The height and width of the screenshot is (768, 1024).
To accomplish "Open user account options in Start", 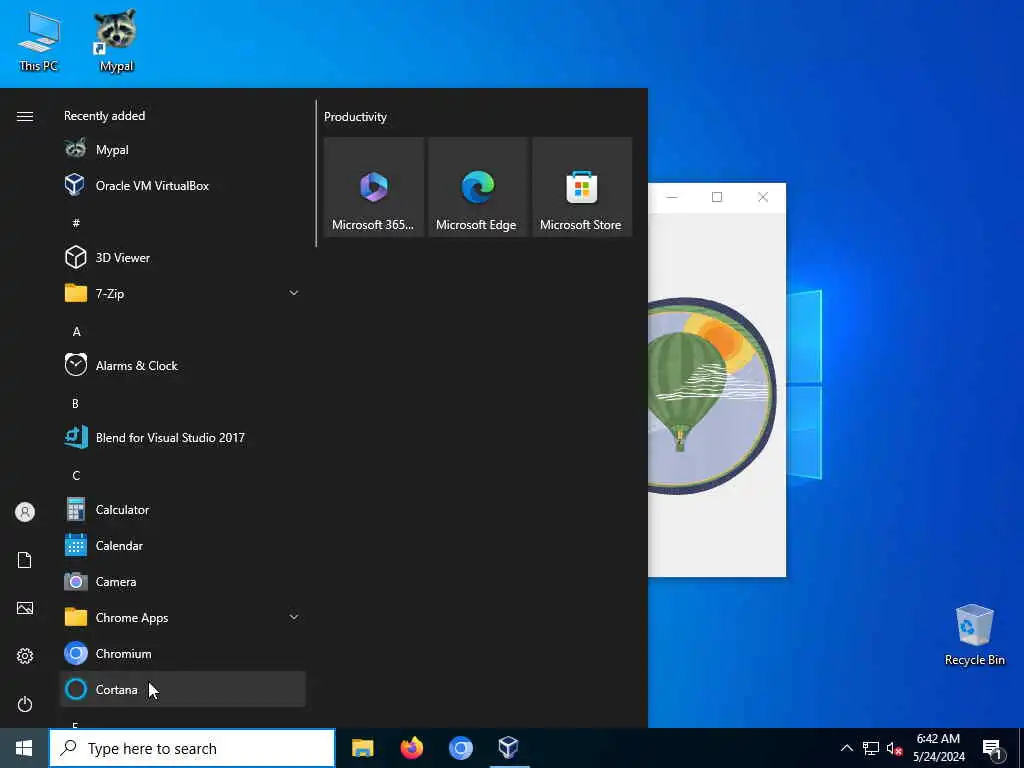I will (x=25, y=512).
